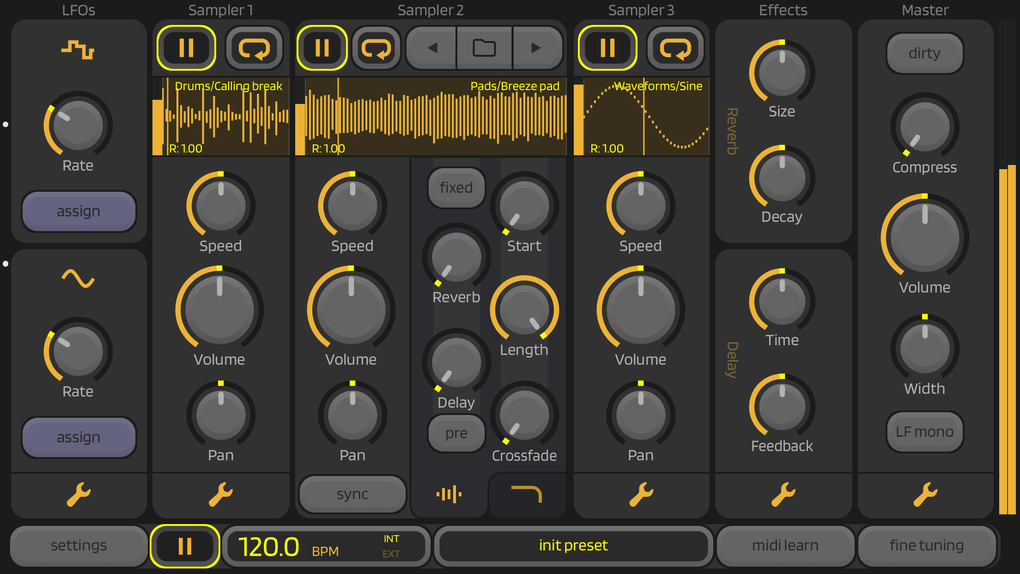Select the sine LFO waveform icon
Viewport: 1020px width, 574px height.
pyautogui.click(x=78, y=279)
